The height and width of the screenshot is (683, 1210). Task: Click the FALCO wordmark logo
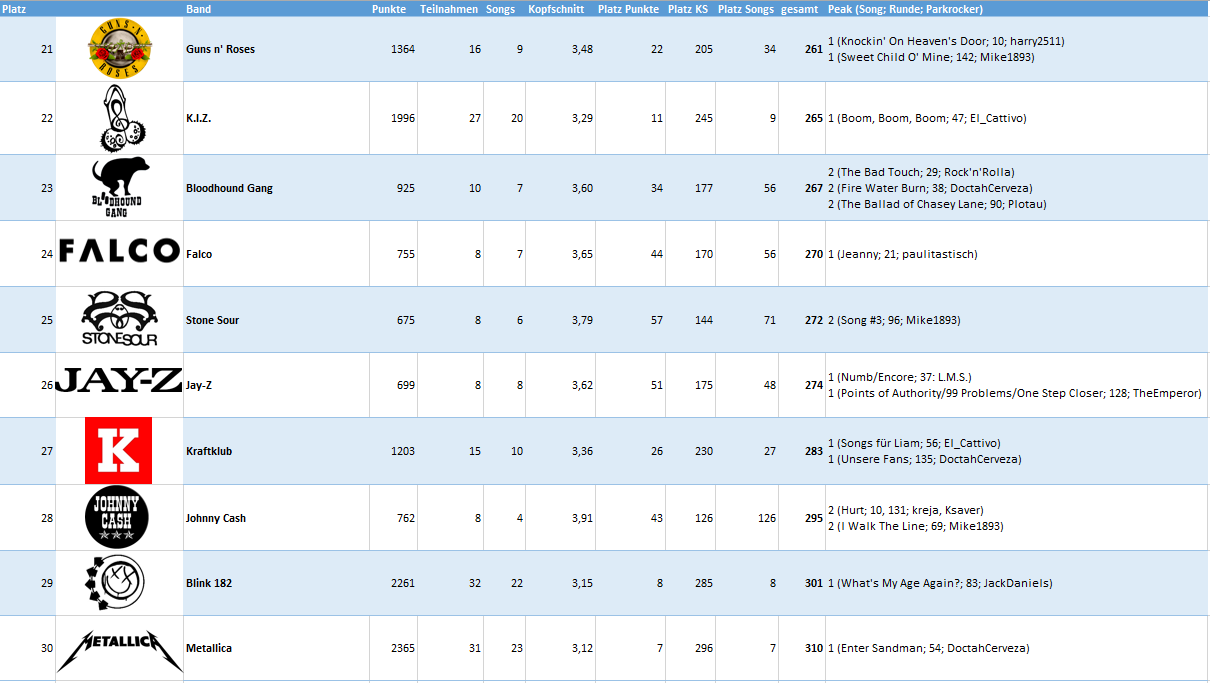click(x=119, y=250)
